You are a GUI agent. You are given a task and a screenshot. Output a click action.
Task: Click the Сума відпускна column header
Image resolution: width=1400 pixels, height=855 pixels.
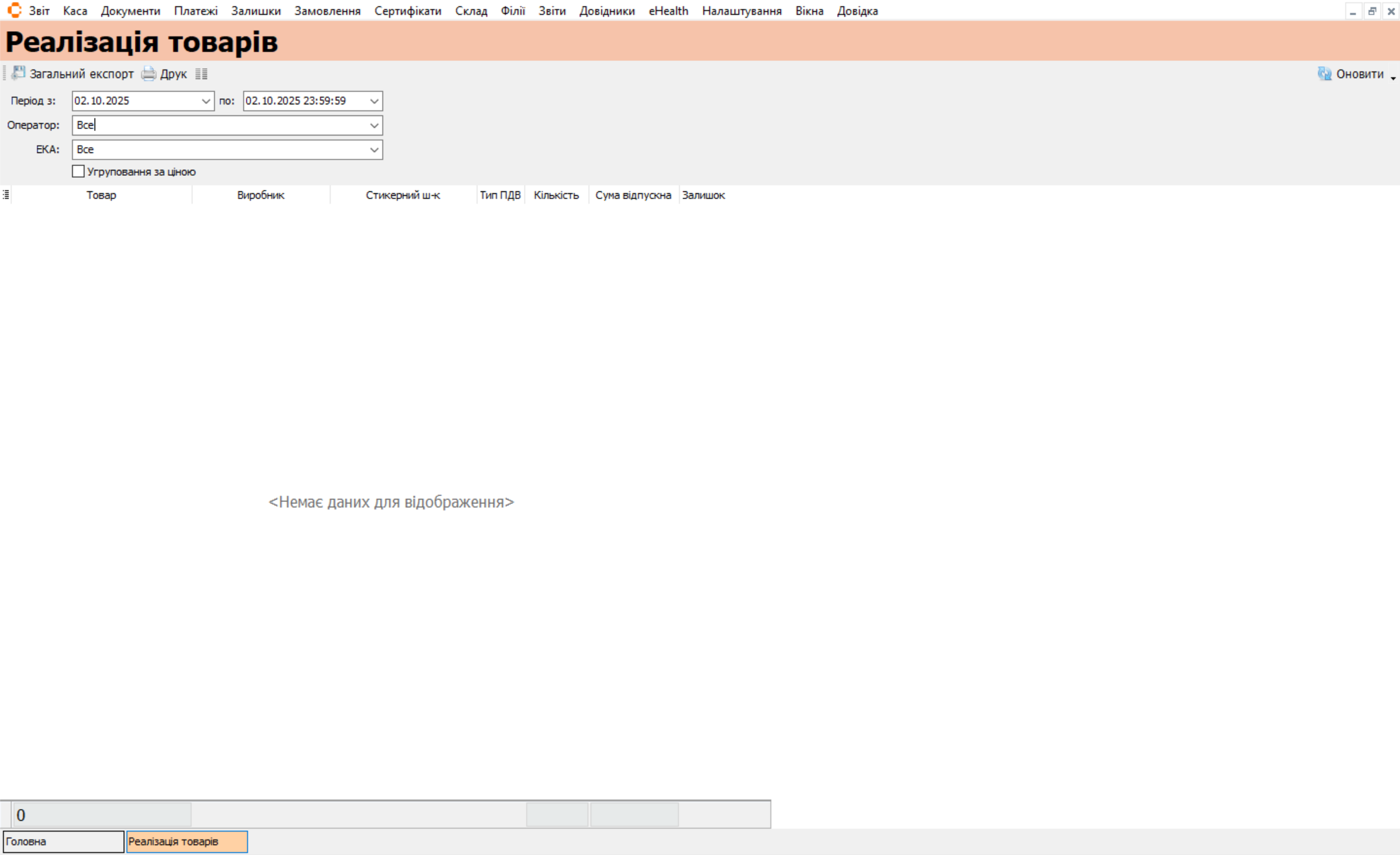coord(633,195)
